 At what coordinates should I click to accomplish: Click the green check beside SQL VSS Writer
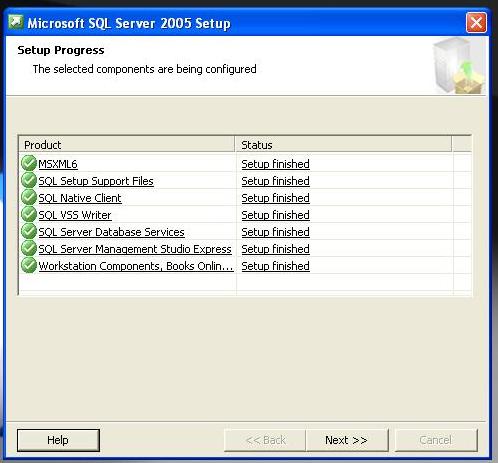(x=29, y=214)
